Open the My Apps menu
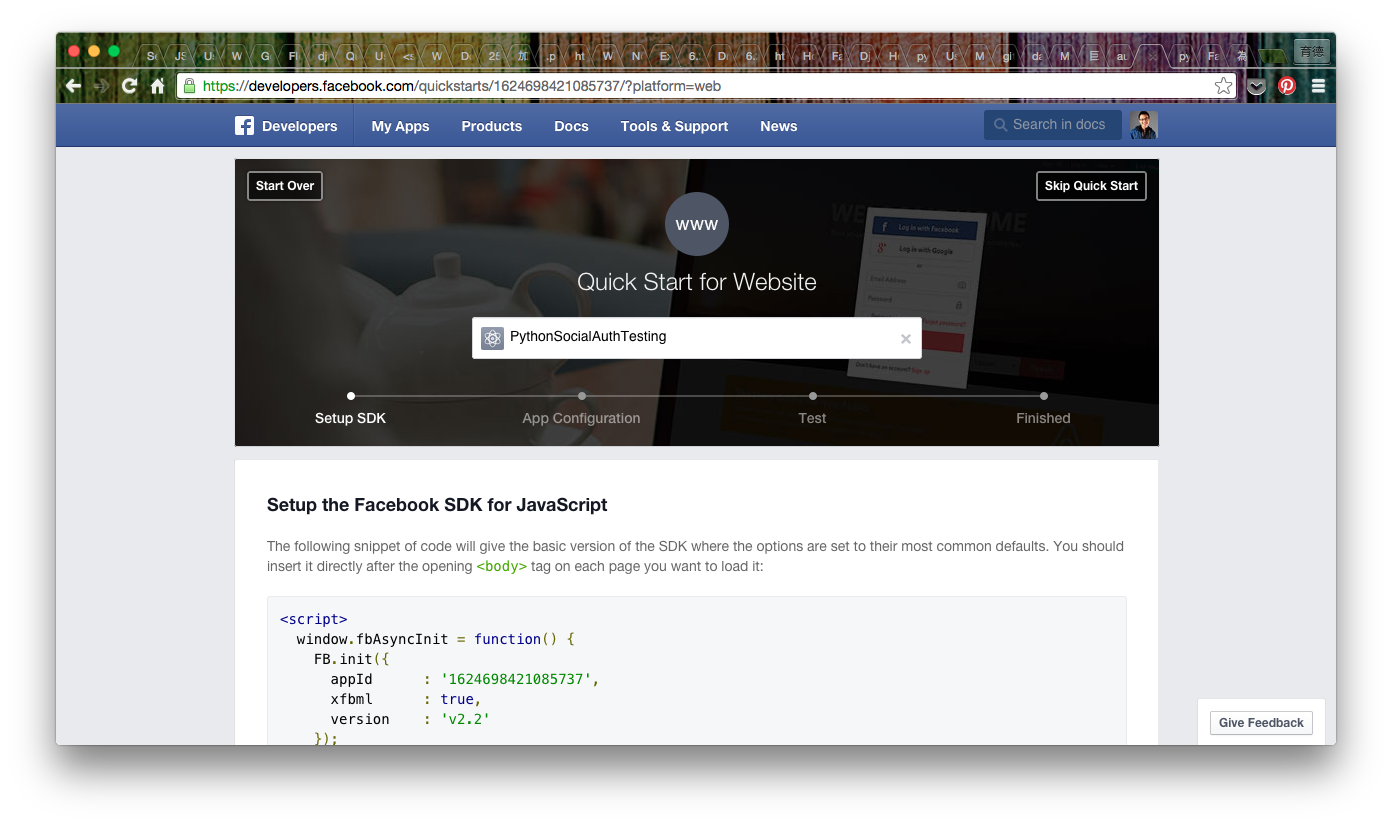1392x825 pixels. point(400,126)
